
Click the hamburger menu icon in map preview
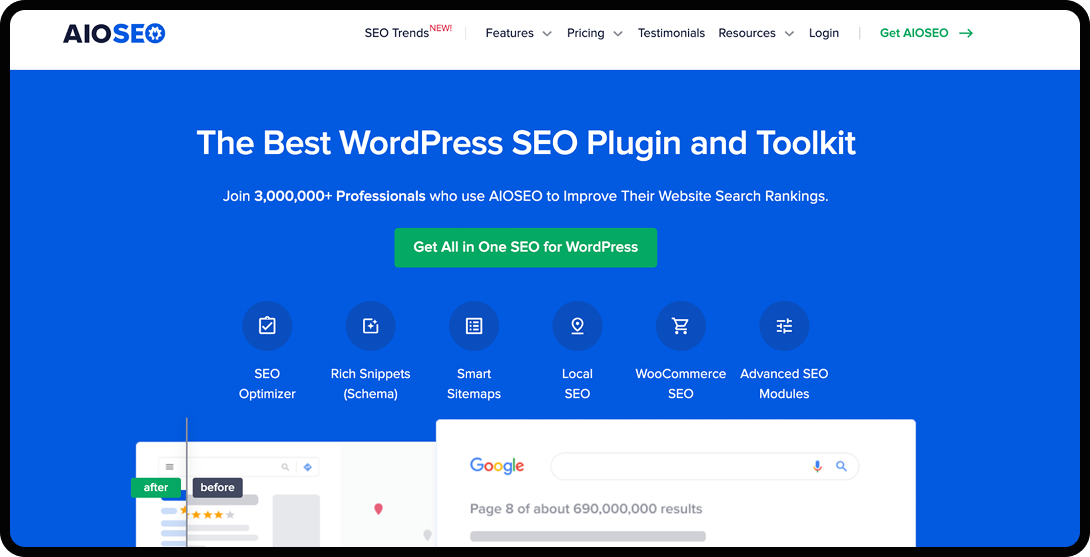click(170, 467)
